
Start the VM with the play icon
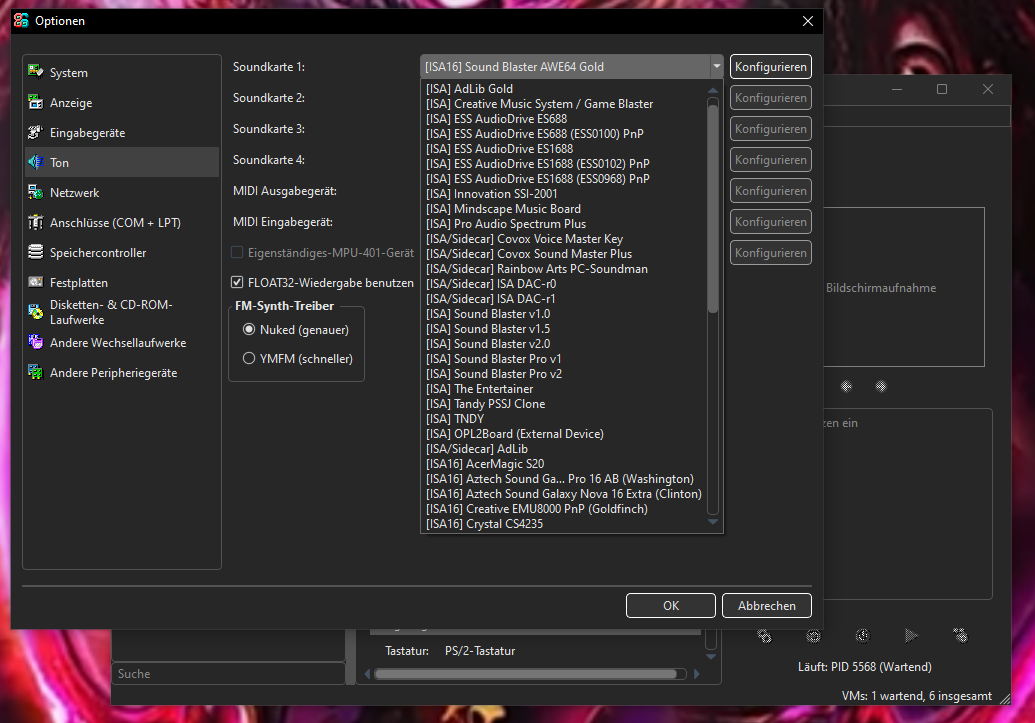click(x=911, y=634)
